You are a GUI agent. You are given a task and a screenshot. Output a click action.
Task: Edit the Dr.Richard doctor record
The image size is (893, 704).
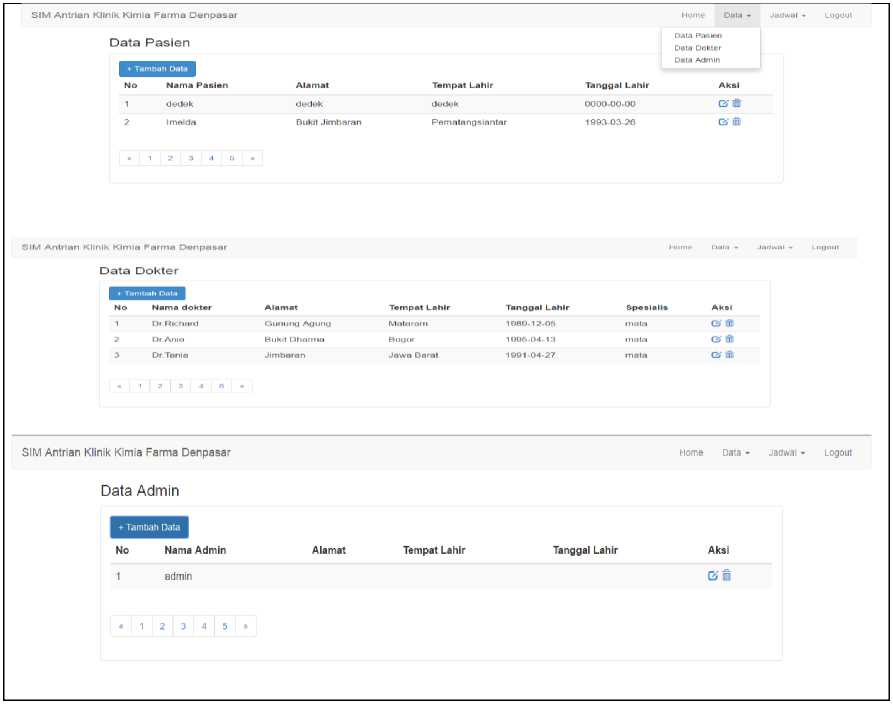point(715,323)
